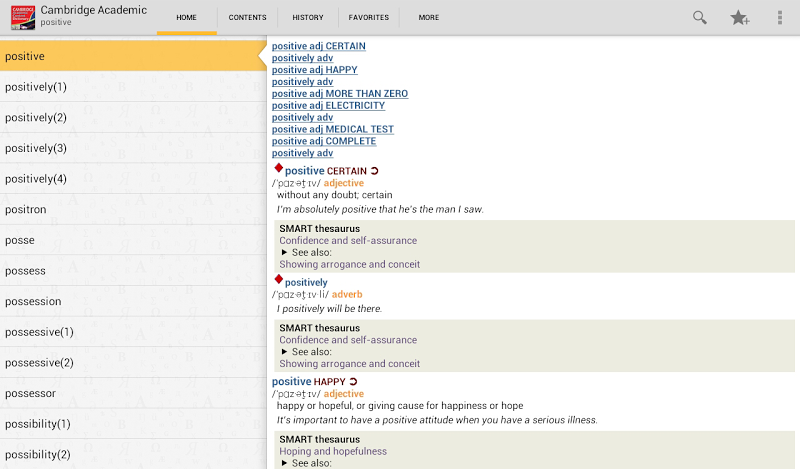Follow link positive adj CERTAIN
Viewport: 800px width, 469px height.
(318, 46)
